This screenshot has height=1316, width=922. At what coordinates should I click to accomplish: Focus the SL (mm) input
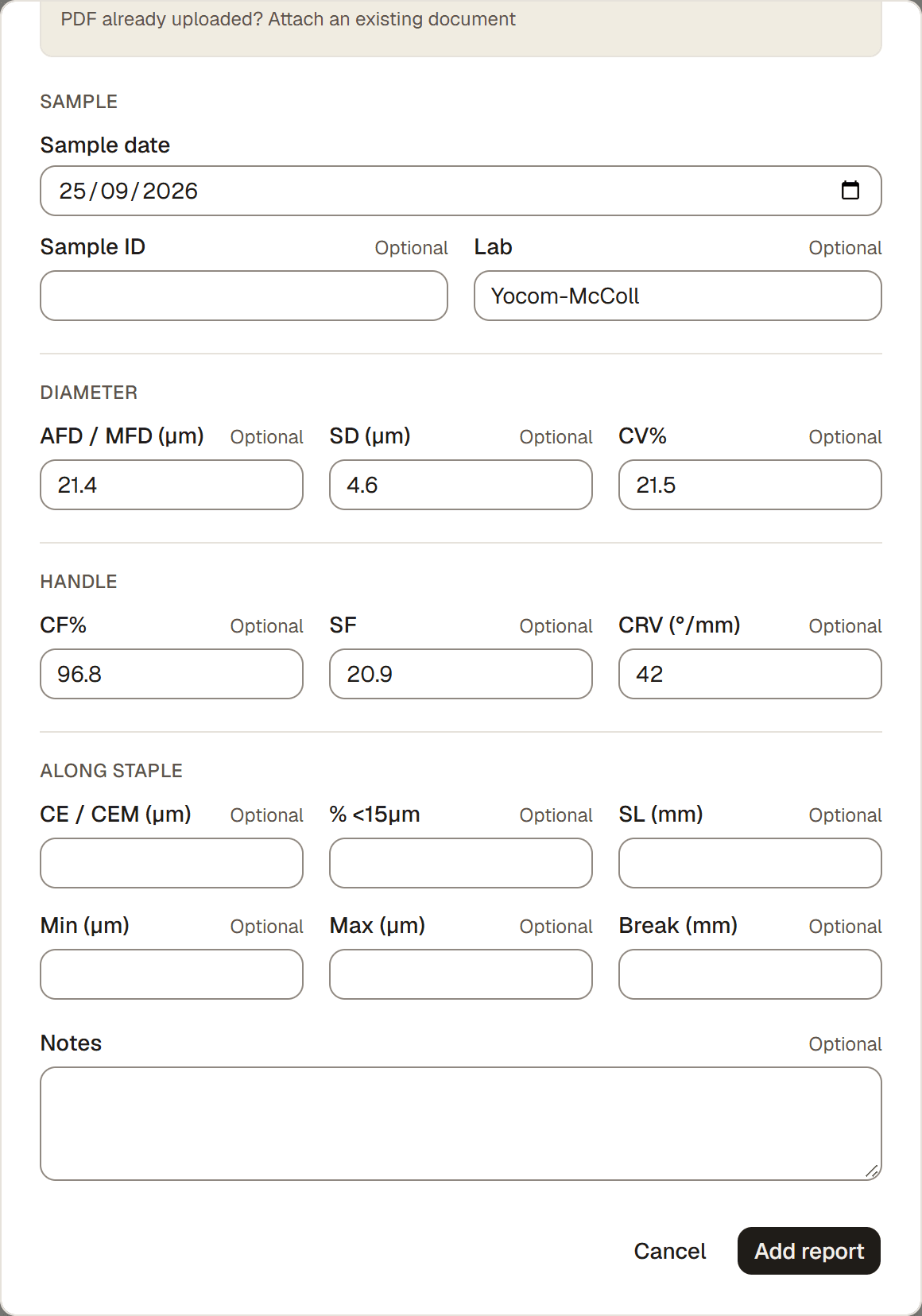click(750, 863)
